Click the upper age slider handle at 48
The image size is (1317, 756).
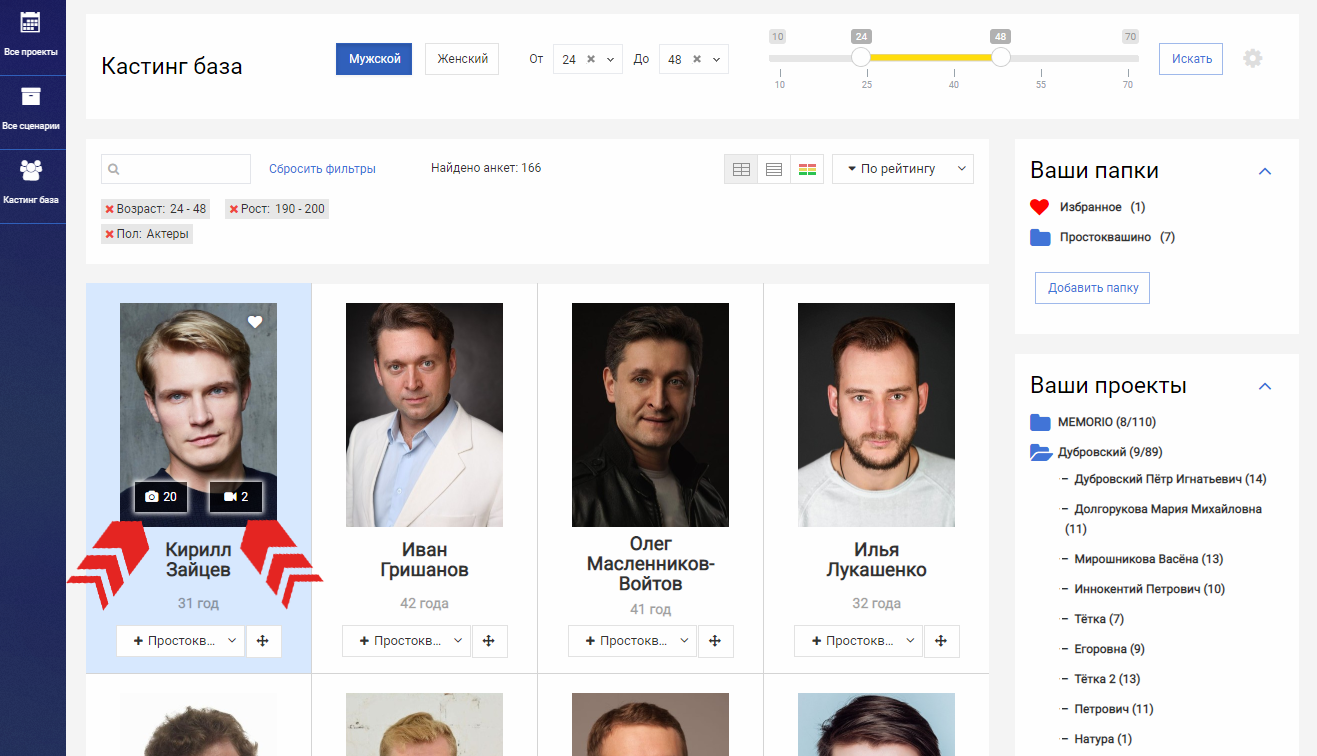pyautogui.click(x=1001, y=58)
